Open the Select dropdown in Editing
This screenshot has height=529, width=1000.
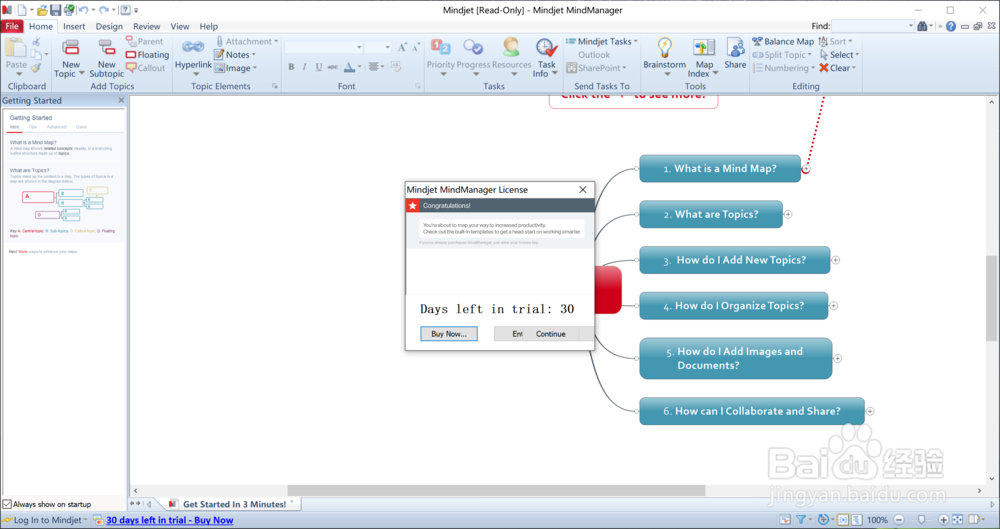(x=857, y=55)
